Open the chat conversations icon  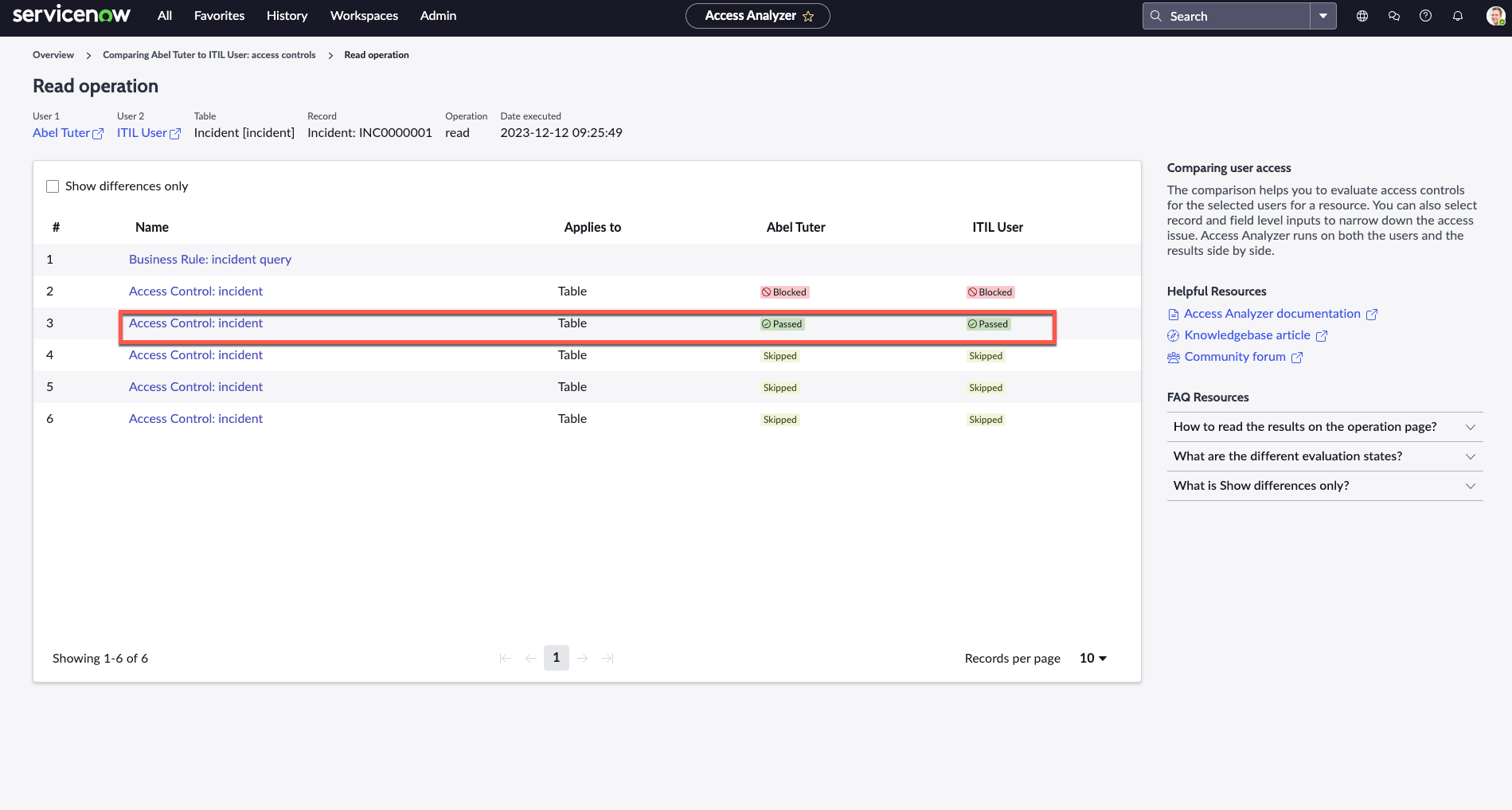click(1394, 16)
